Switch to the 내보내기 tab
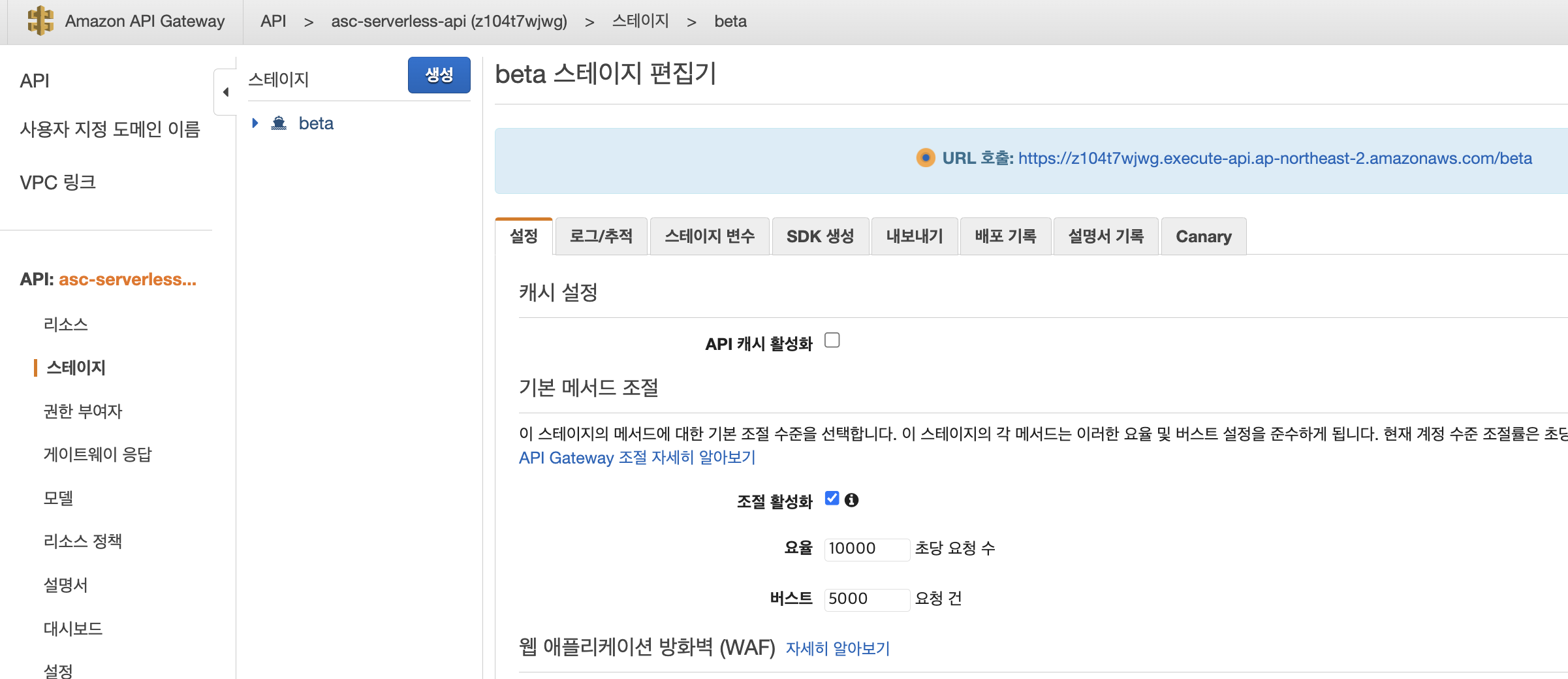 (x=915, y=236)
